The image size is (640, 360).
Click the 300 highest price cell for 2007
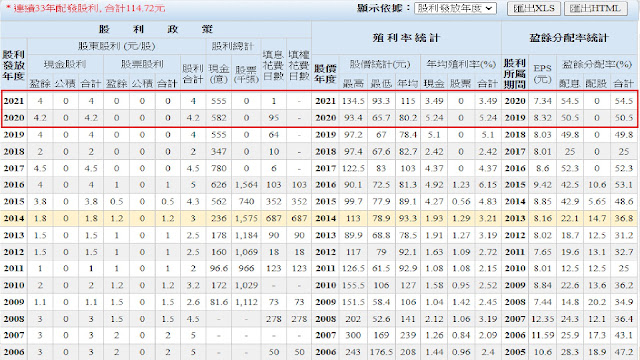(x=353, y=336)
